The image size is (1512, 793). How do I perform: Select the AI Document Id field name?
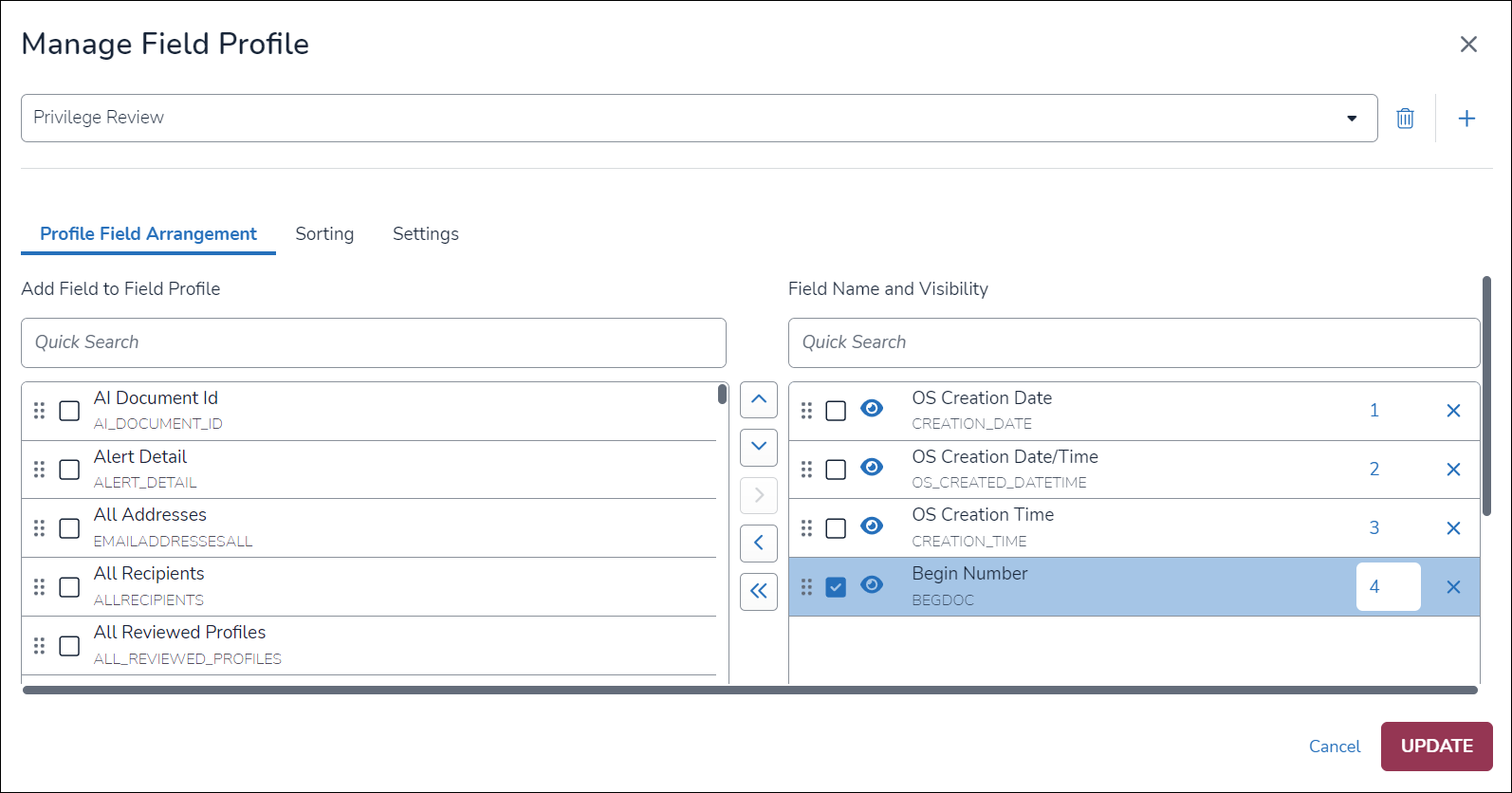(x=156, y=398)
